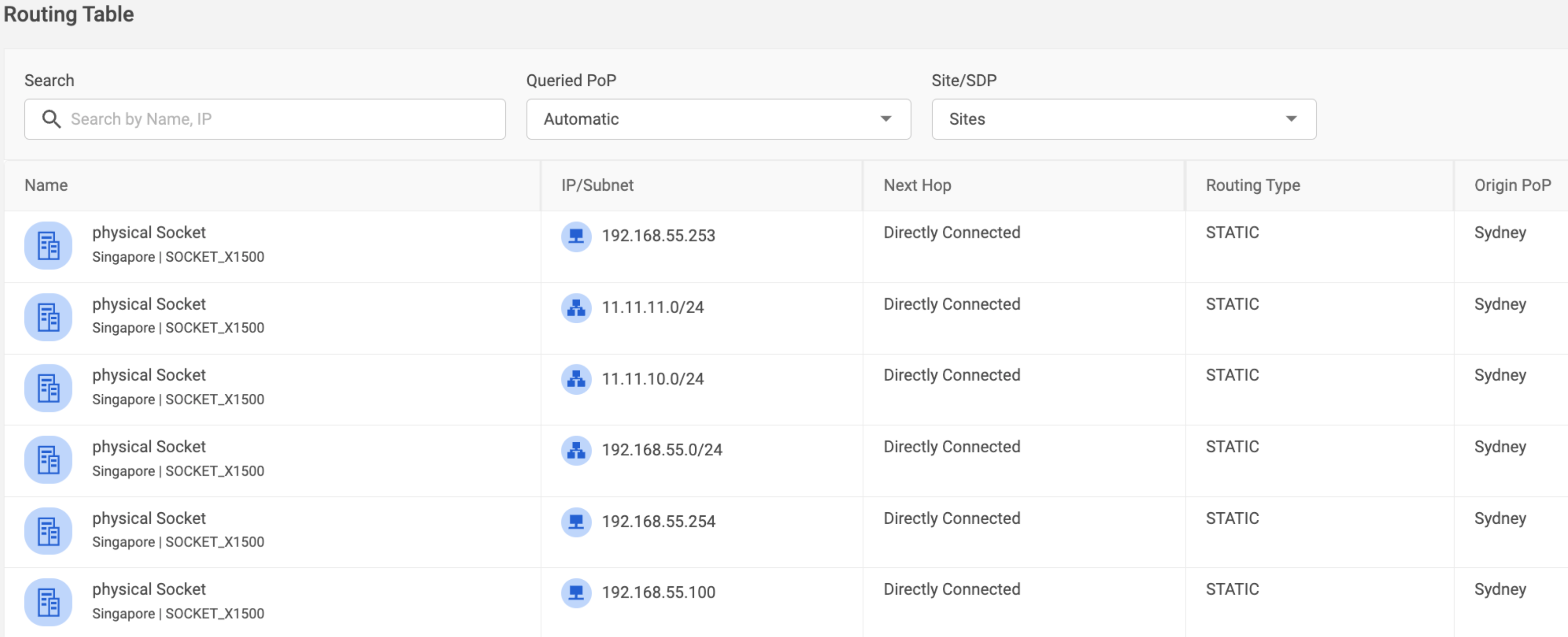The image size is (1568, 637).
Task: Click physical Socket name in 192.168.55.100 row
Action: 149,589
